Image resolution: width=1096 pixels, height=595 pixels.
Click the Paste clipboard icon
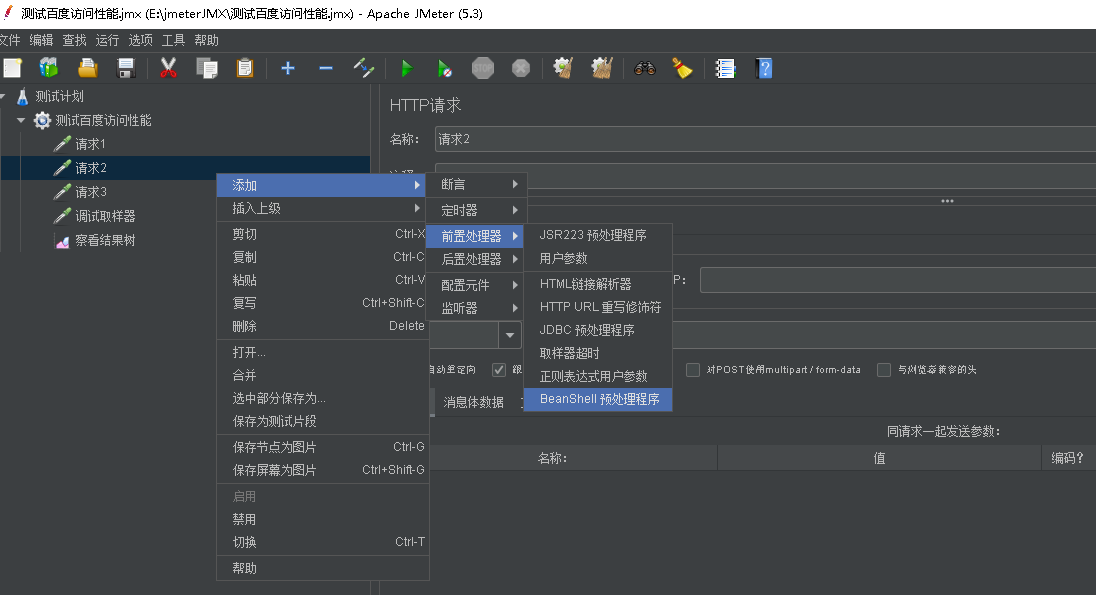tap(245, 68)
